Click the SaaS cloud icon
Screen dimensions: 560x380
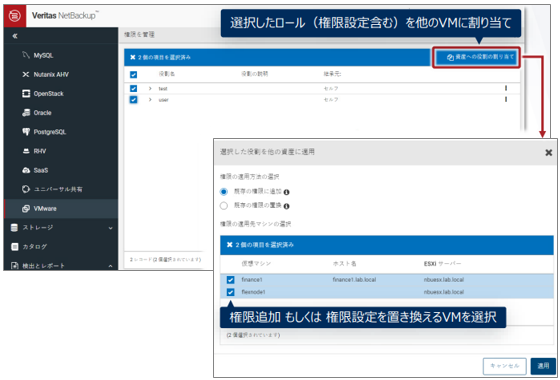pos(26,170)
